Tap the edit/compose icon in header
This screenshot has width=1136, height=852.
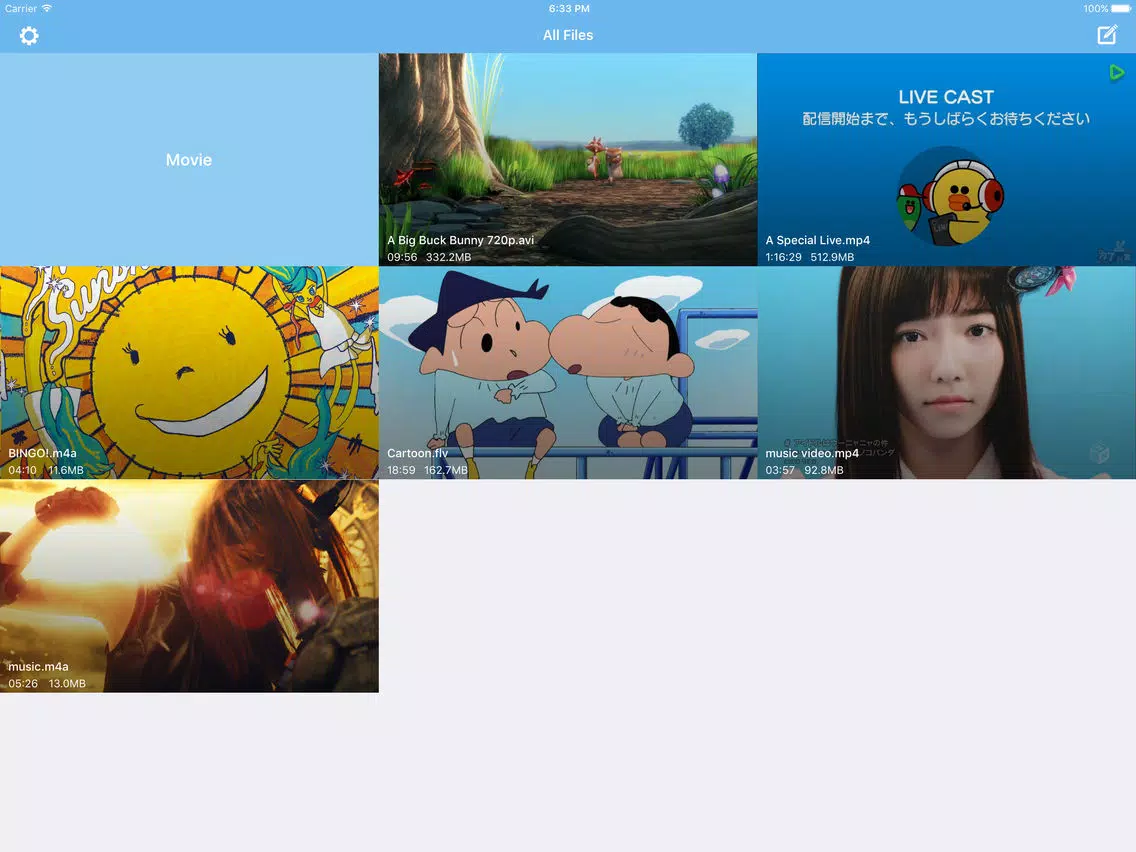[x=1107, y=35]
